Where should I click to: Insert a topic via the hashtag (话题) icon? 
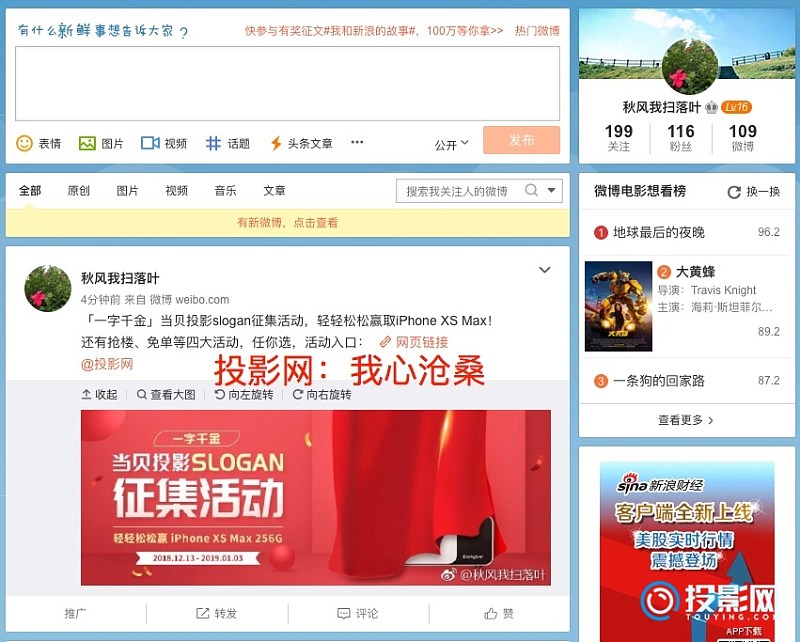point(213,143)
